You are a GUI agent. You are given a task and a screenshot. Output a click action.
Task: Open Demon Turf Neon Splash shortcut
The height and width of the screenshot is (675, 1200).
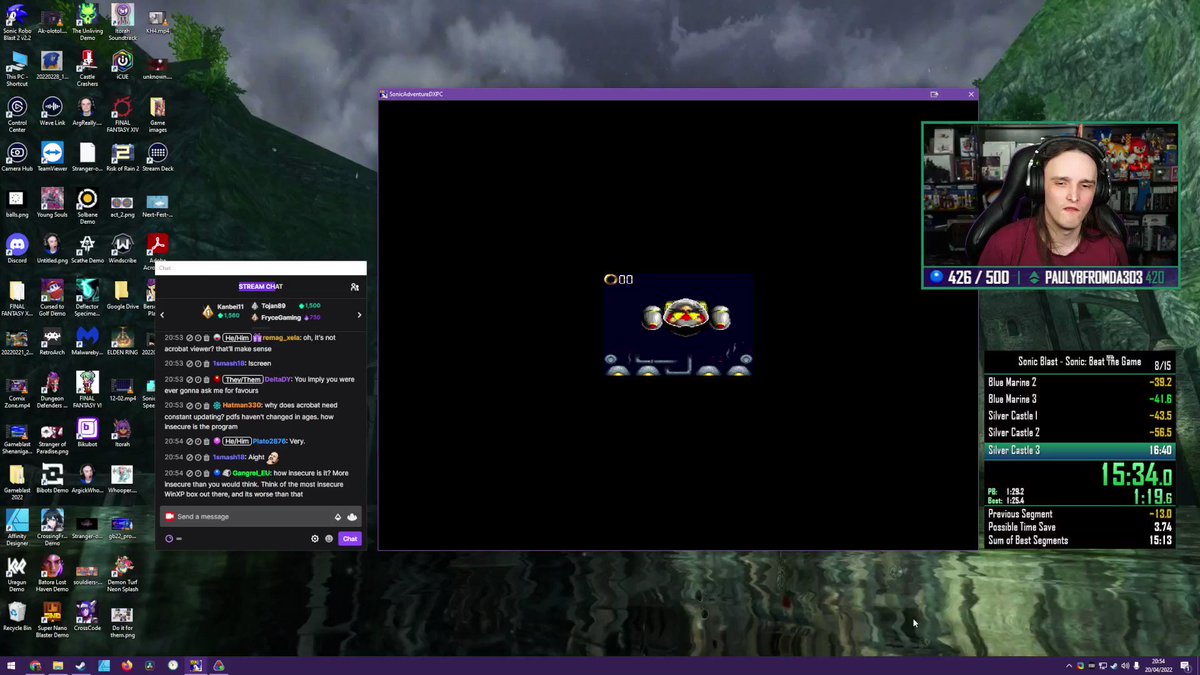pos(122,573)
